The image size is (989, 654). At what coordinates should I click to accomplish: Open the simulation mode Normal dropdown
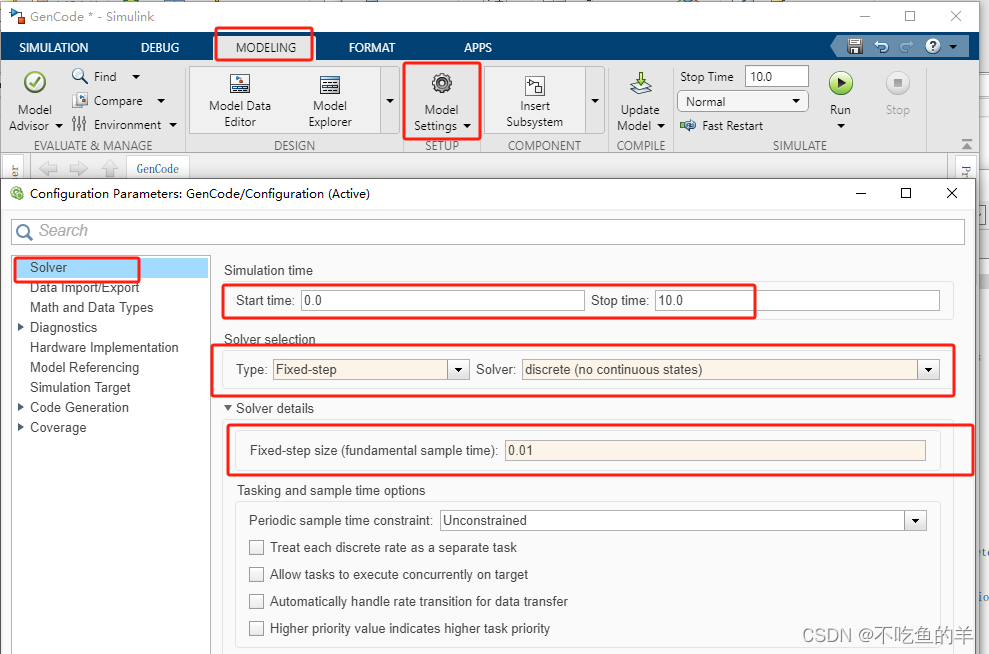743,102
